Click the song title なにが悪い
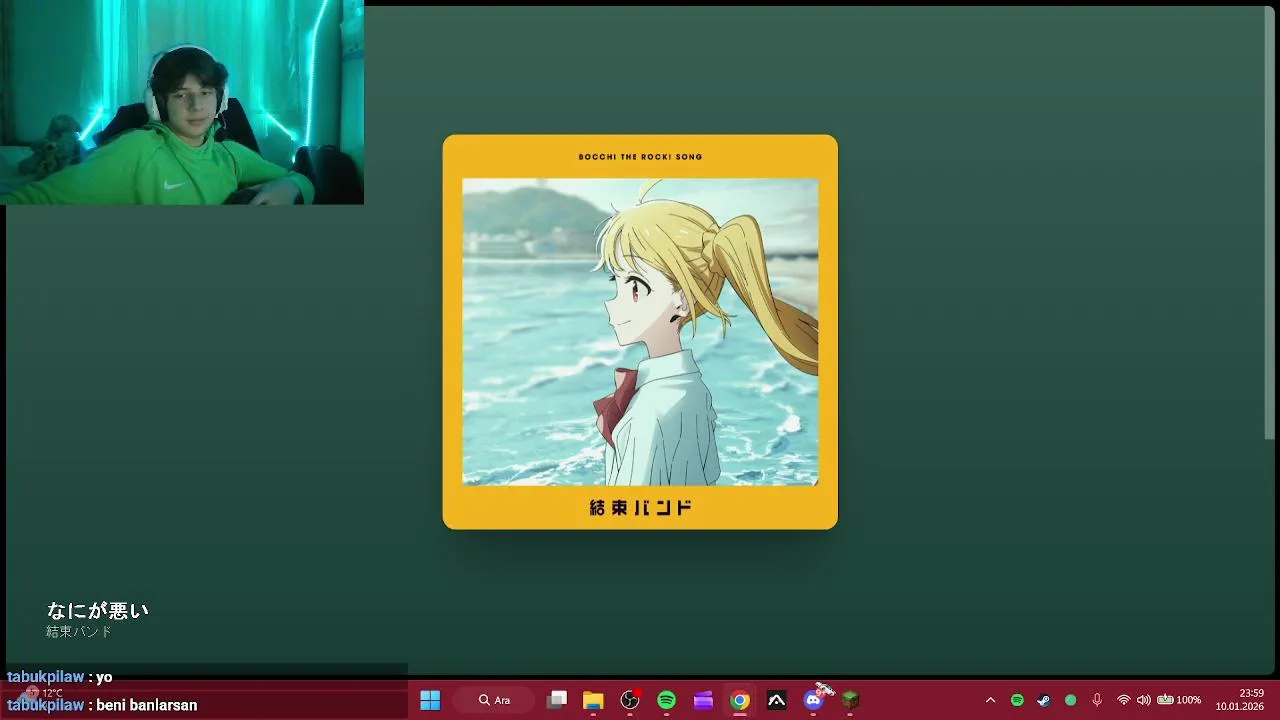Viewport: 1280px width, 720px height. tap(97, 611)
